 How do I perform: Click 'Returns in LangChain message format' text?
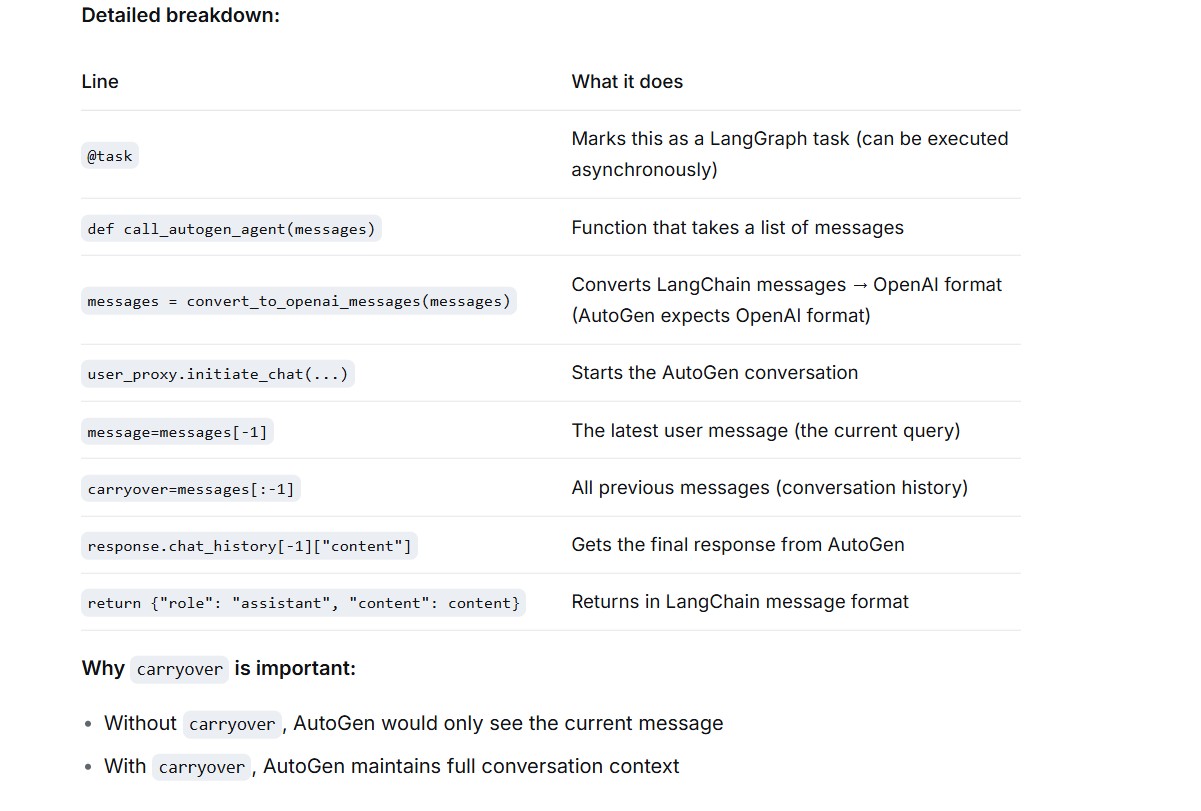[x=740, y=602]
